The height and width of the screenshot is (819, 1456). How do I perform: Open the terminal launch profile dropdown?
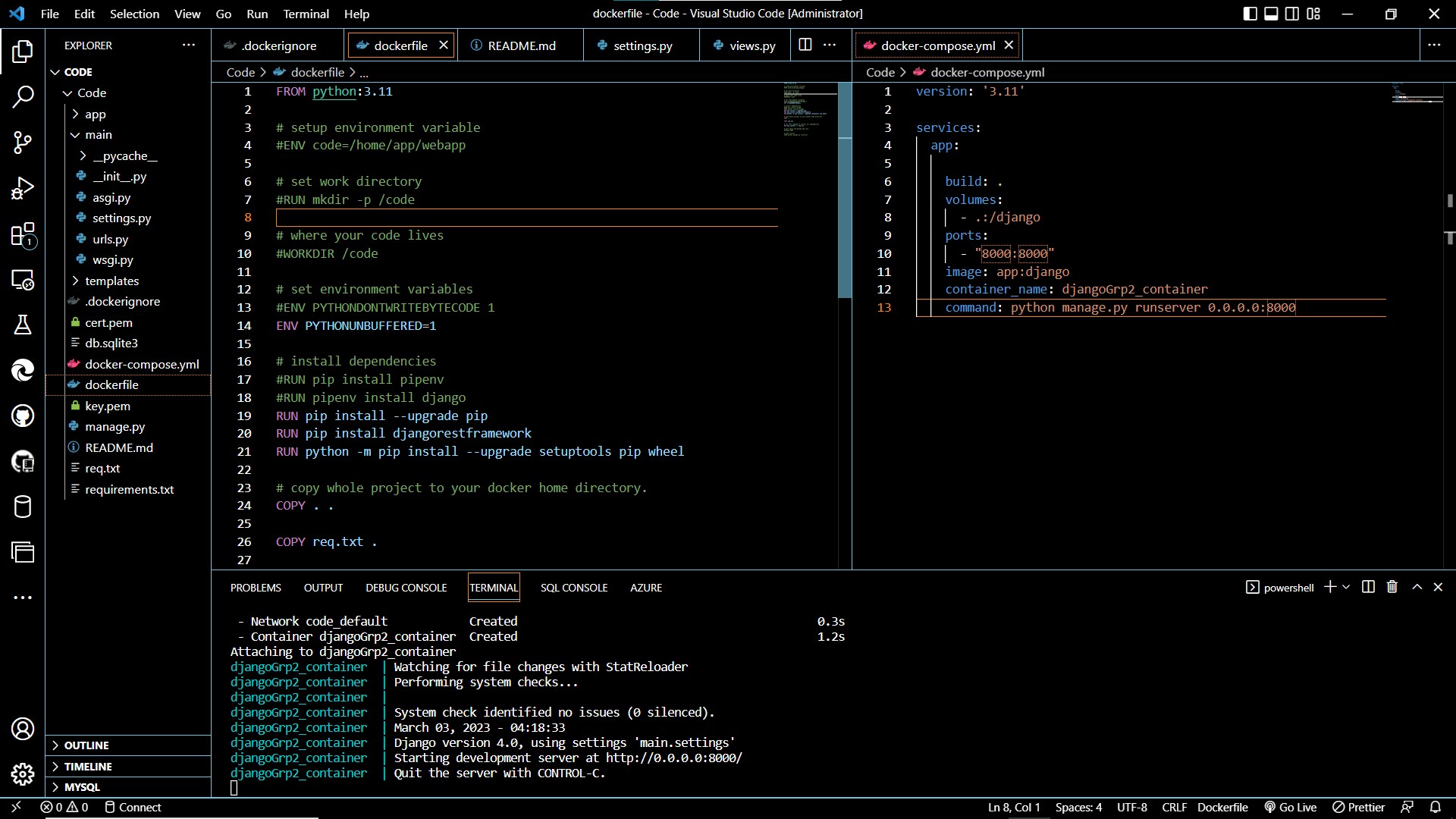[x=1346, y=587]
